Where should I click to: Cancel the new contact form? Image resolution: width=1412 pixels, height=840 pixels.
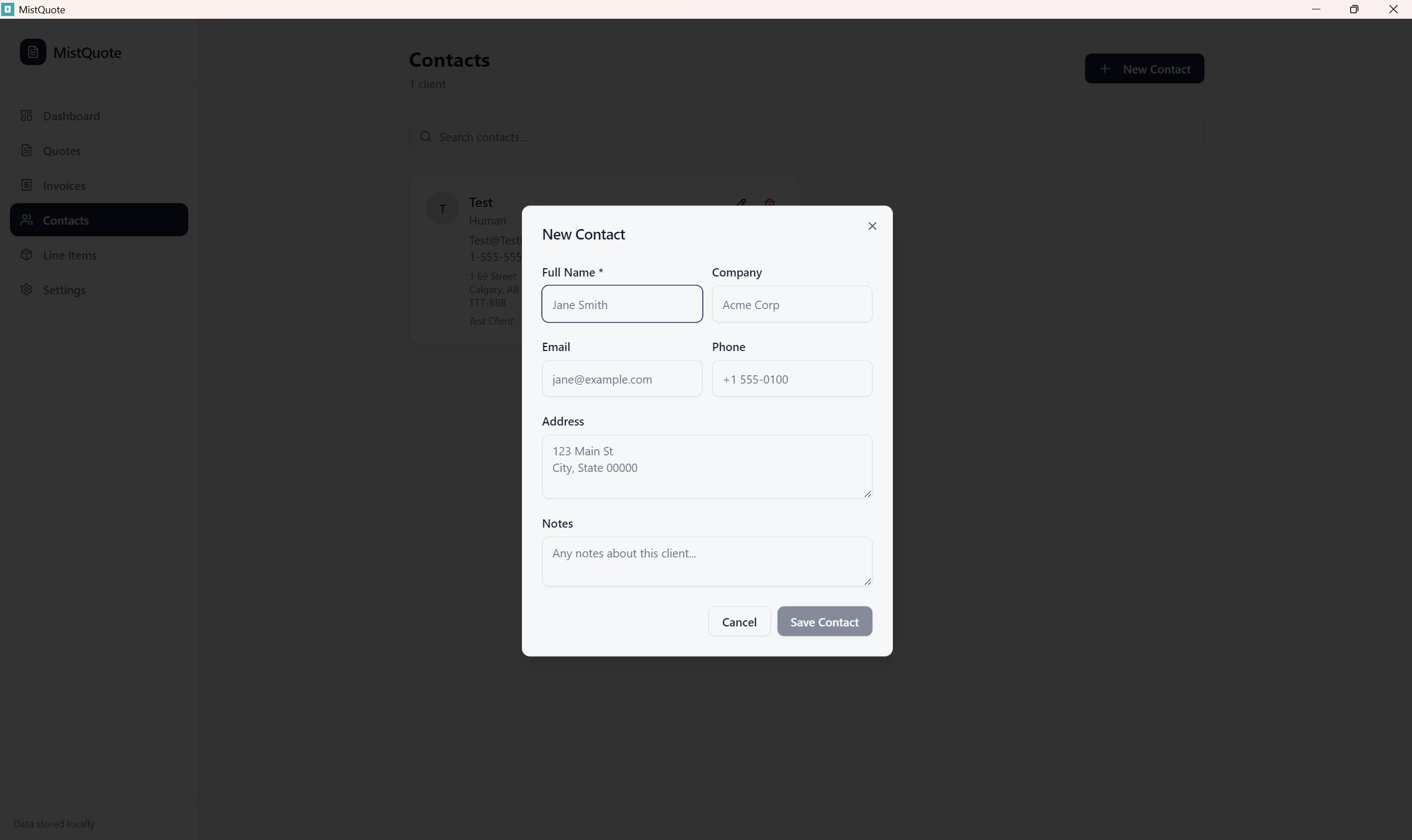point(738,621)
